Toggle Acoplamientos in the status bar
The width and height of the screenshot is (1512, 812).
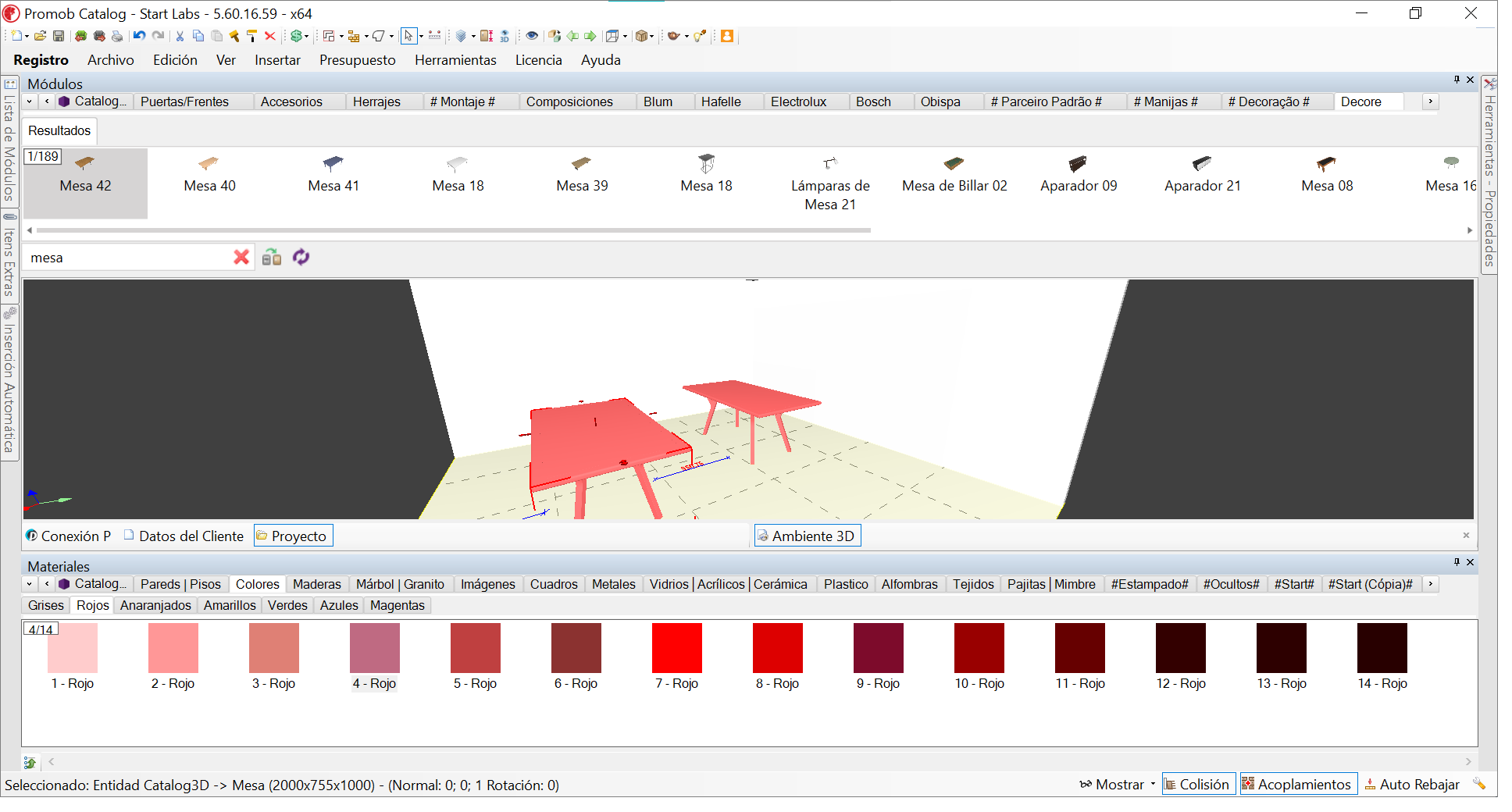click(1298, 785)
